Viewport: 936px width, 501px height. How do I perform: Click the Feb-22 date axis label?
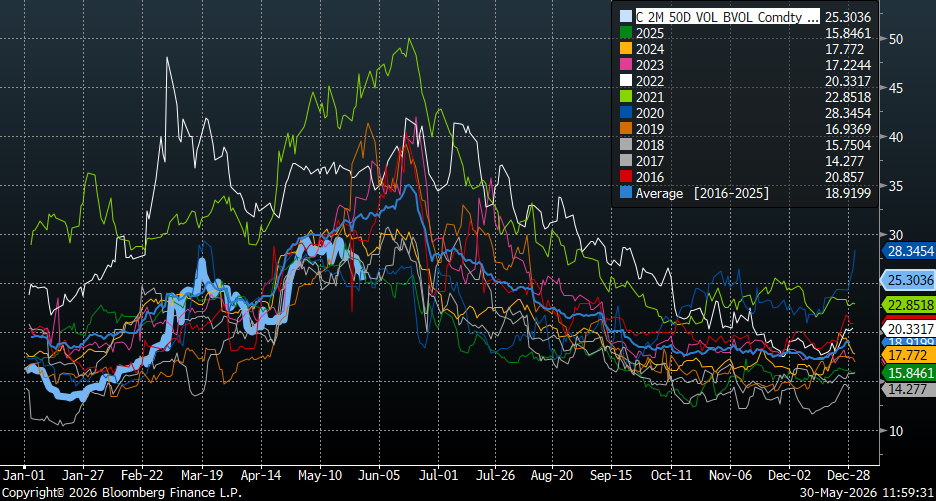coord(143,475)
